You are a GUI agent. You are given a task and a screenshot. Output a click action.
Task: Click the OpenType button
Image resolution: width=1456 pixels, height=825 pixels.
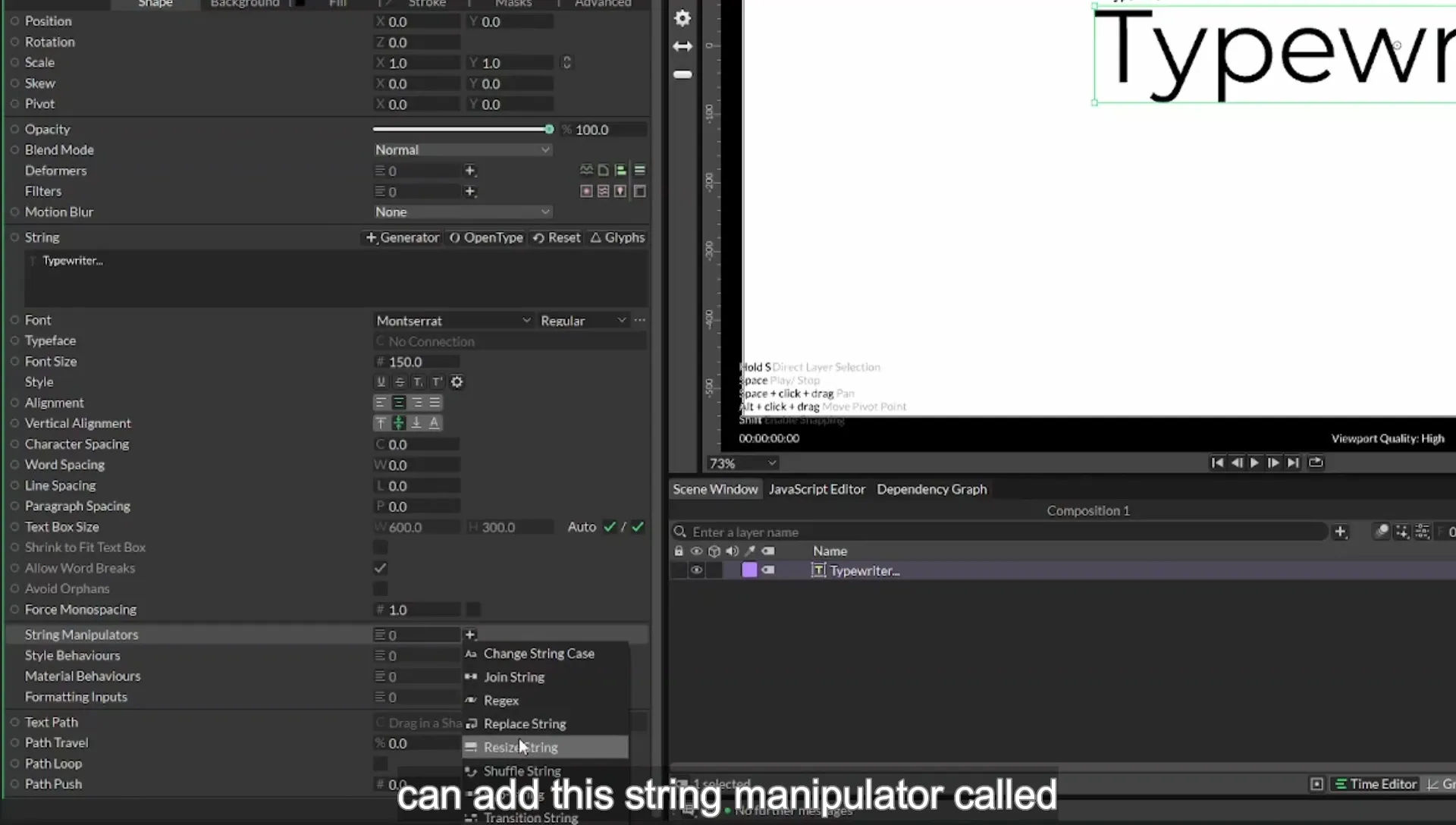click(x=486, y=238)
